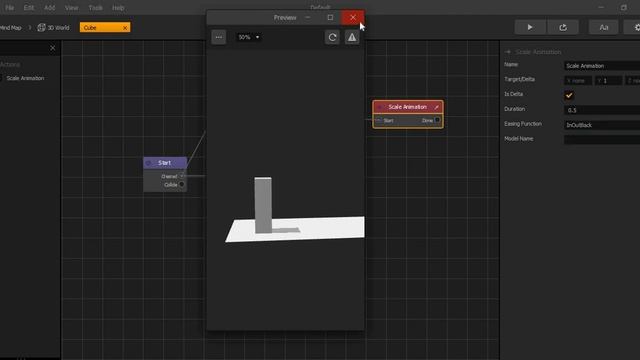Viewport: 640px width, 360px height.
Task: Click the Name field showing Scale Animation
Action: [x=602, y=66]
